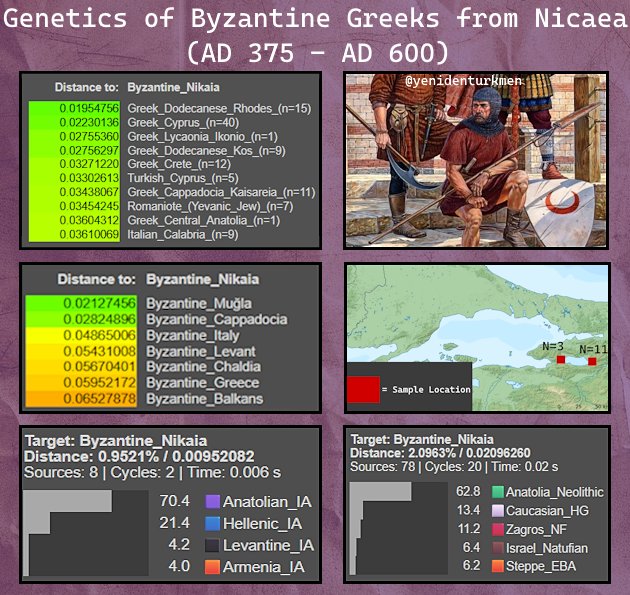Viewport: 630px width, 595px height.
Task: Click the Levantine_IA dark color swatch
Action: point(212,545)
